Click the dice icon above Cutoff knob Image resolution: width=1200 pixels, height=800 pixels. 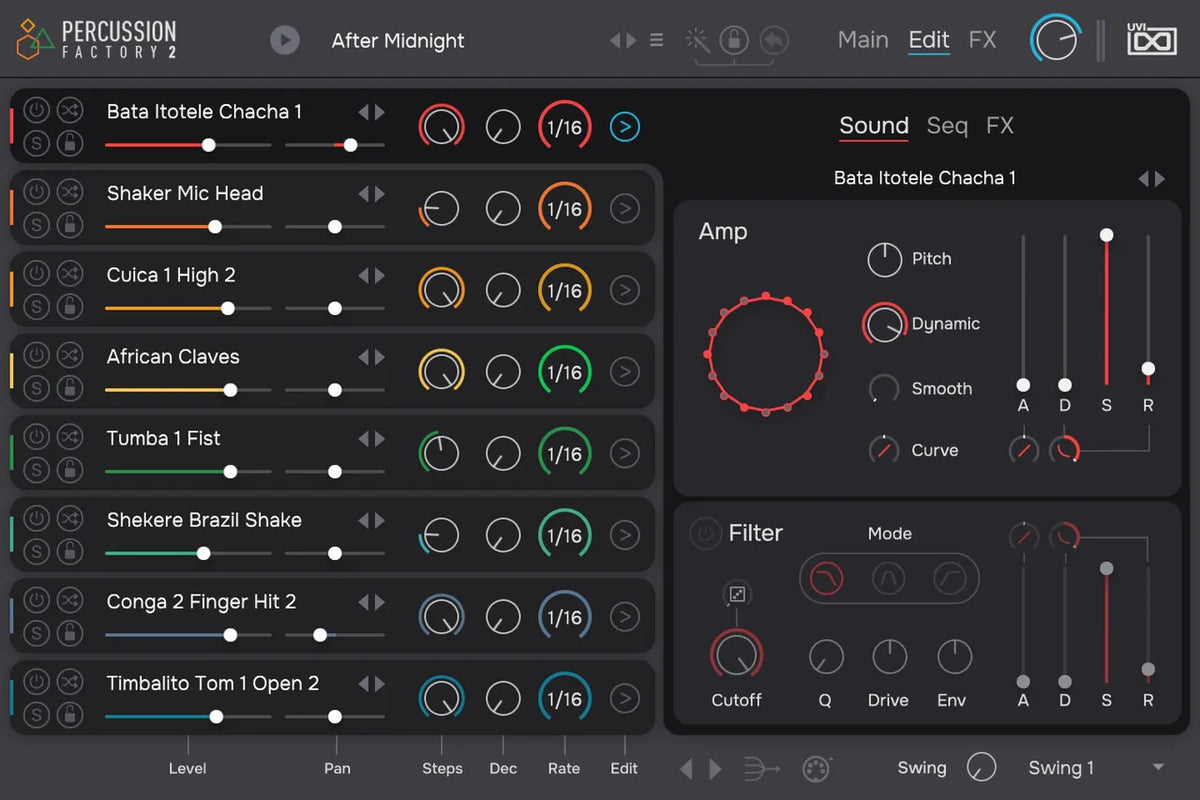[737, 595]
